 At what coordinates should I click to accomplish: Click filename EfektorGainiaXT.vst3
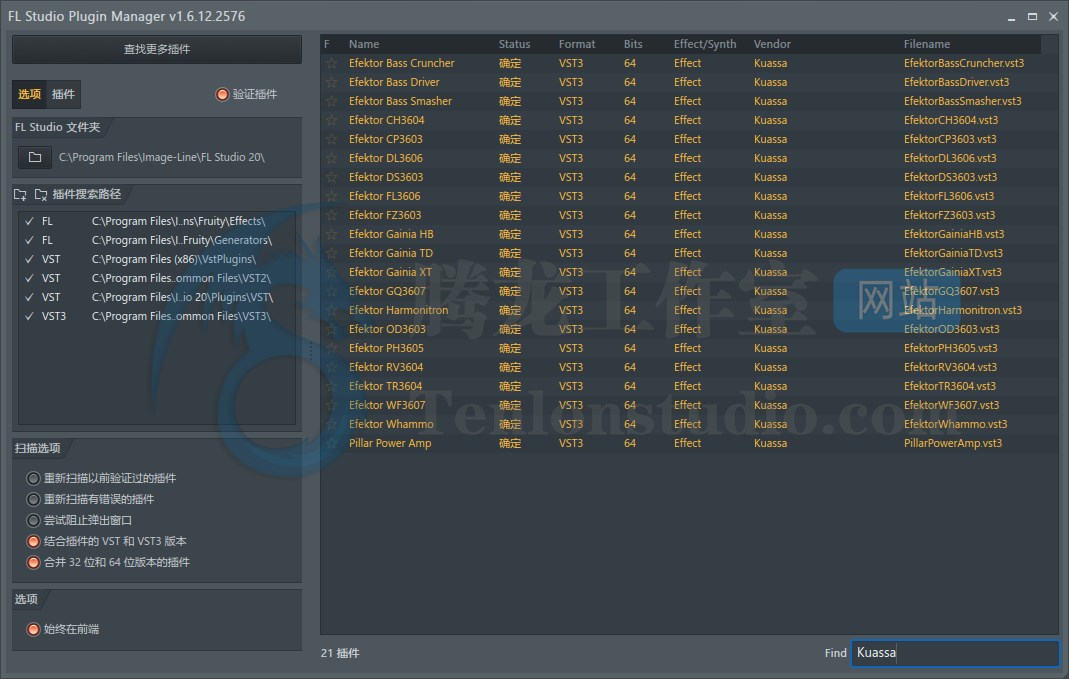(952, 273)
